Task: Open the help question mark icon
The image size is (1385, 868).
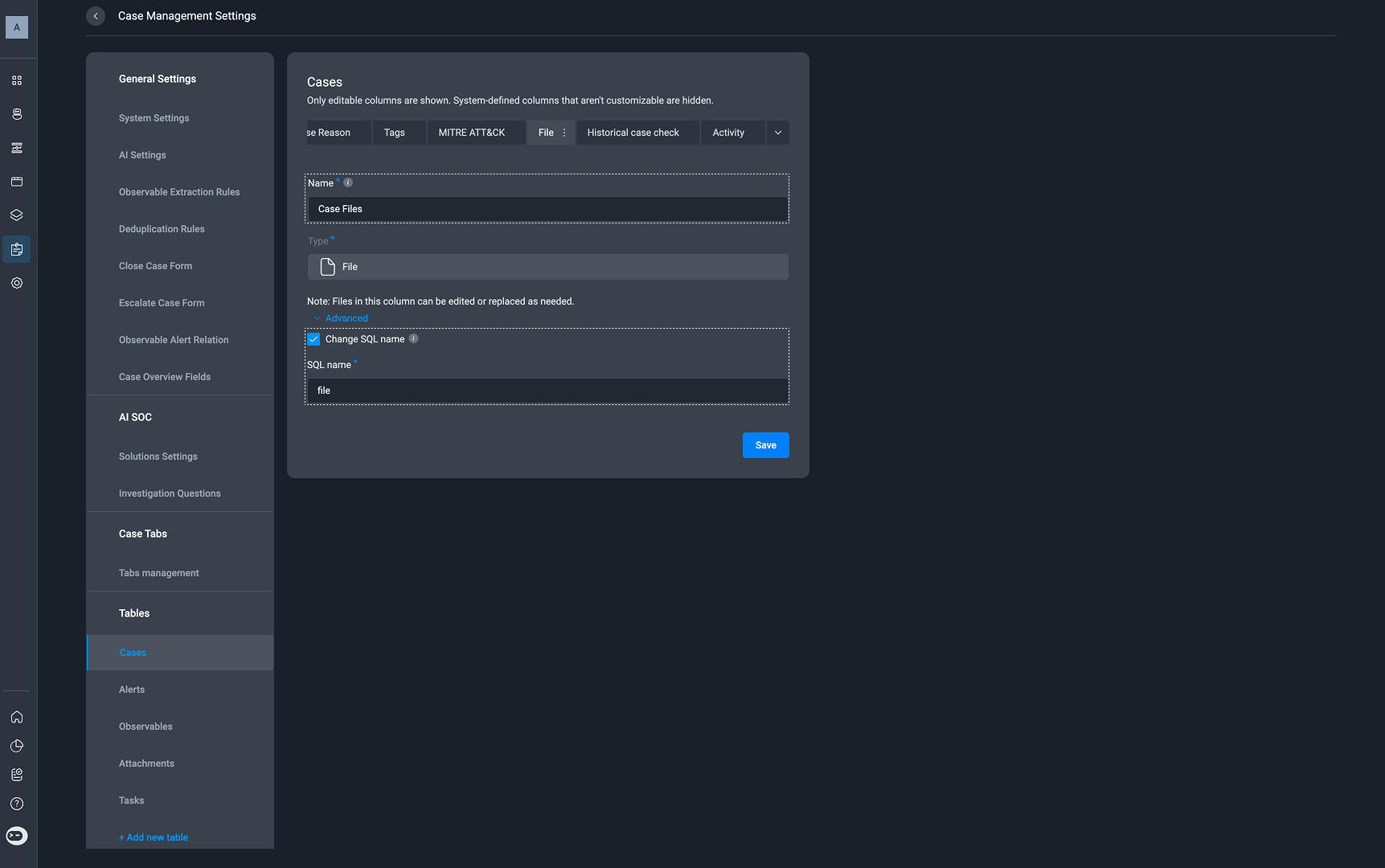Action: pos(17,804)
